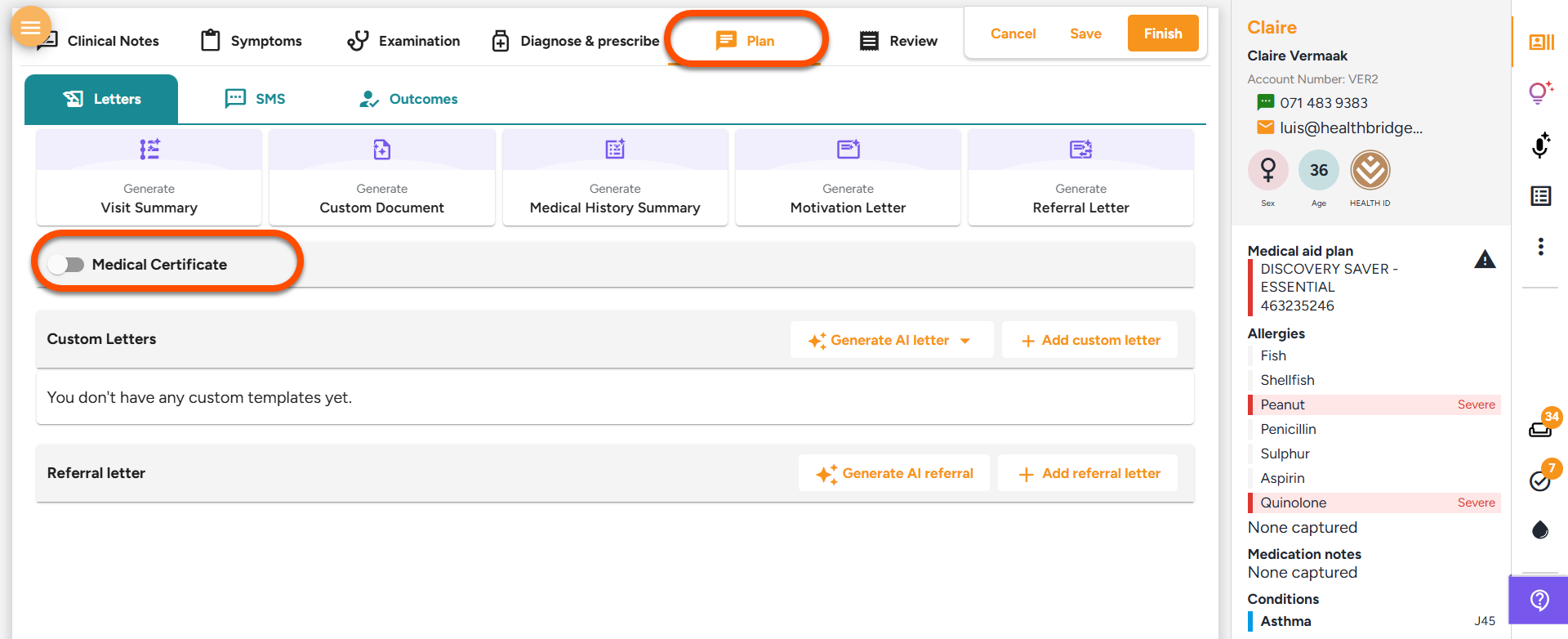Go to Diagnose & prescribe step
1568x639 pixels.
(576, 41)
